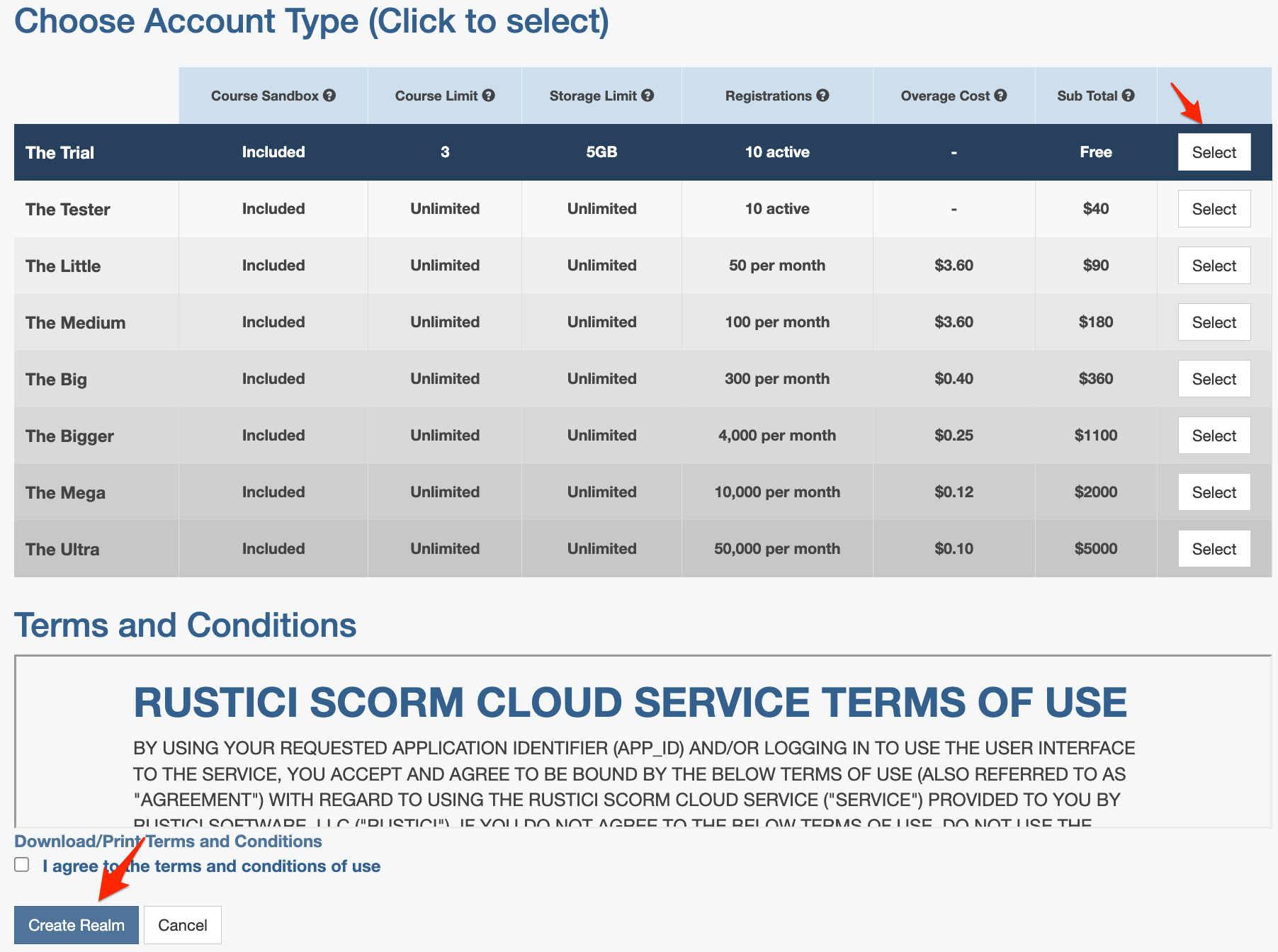Click the $360 sub total
Viewport: 1278px width, 952px height.
click(1096, 379)
